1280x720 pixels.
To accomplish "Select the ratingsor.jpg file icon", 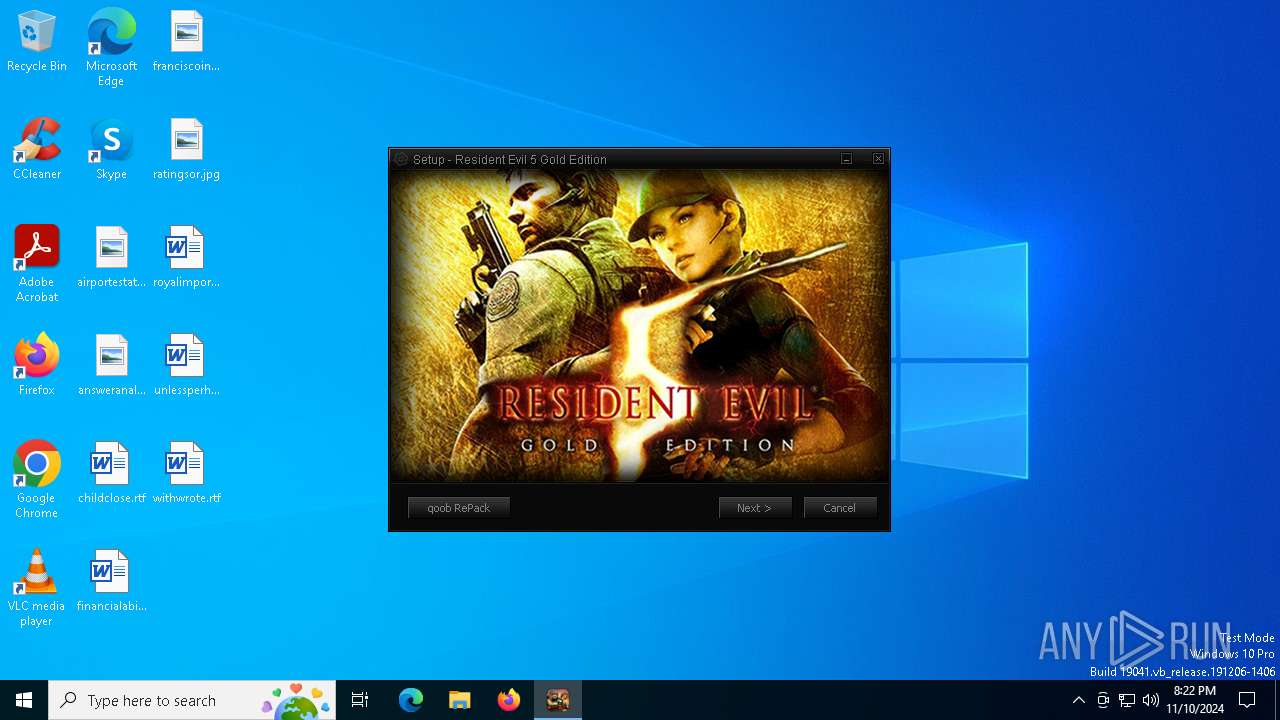I will [x=186, y=149].
